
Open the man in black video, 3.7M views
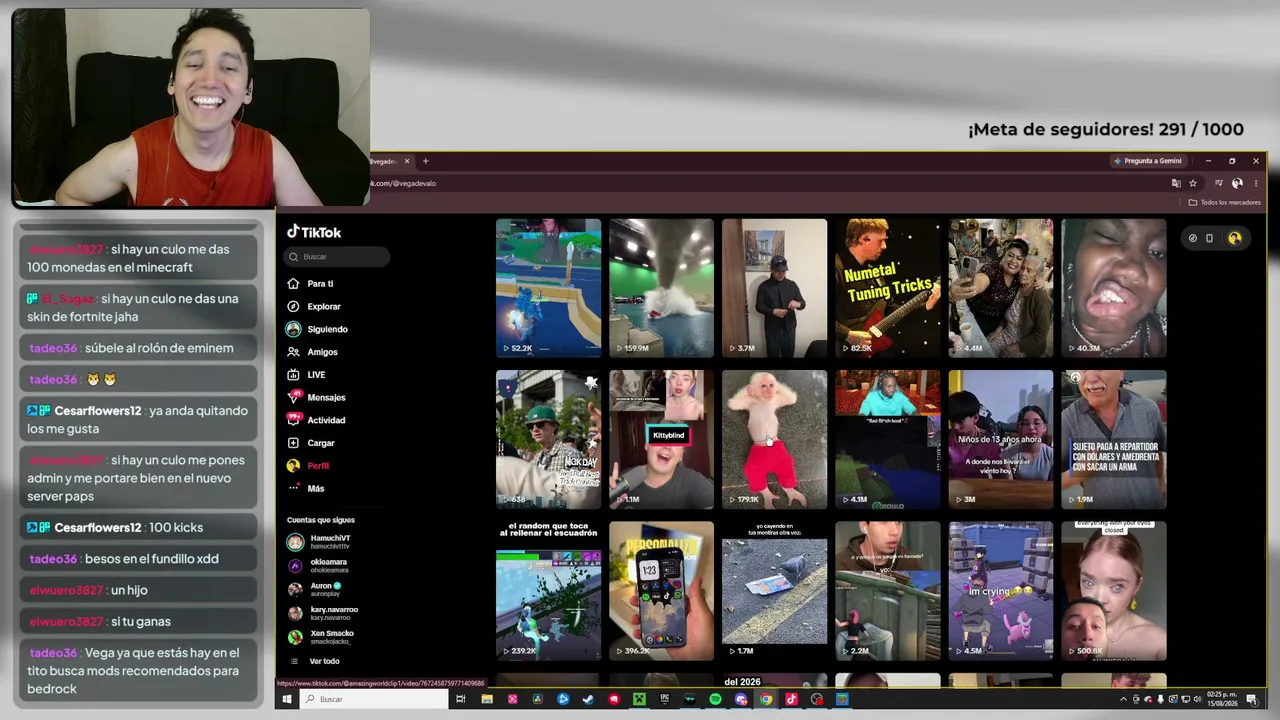(775, 288)
